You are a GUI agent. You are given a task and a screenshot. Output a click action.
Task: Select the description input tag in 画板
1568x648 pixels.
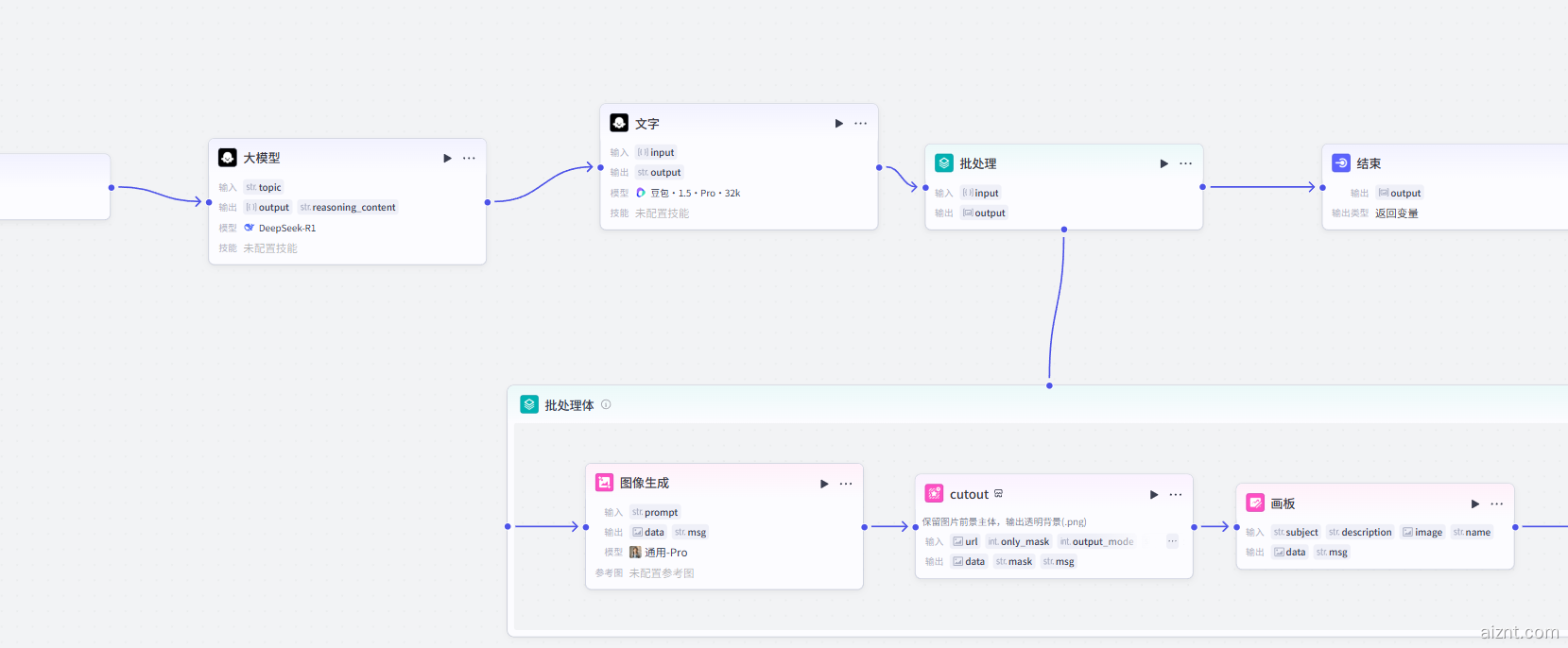point(1360,532)
